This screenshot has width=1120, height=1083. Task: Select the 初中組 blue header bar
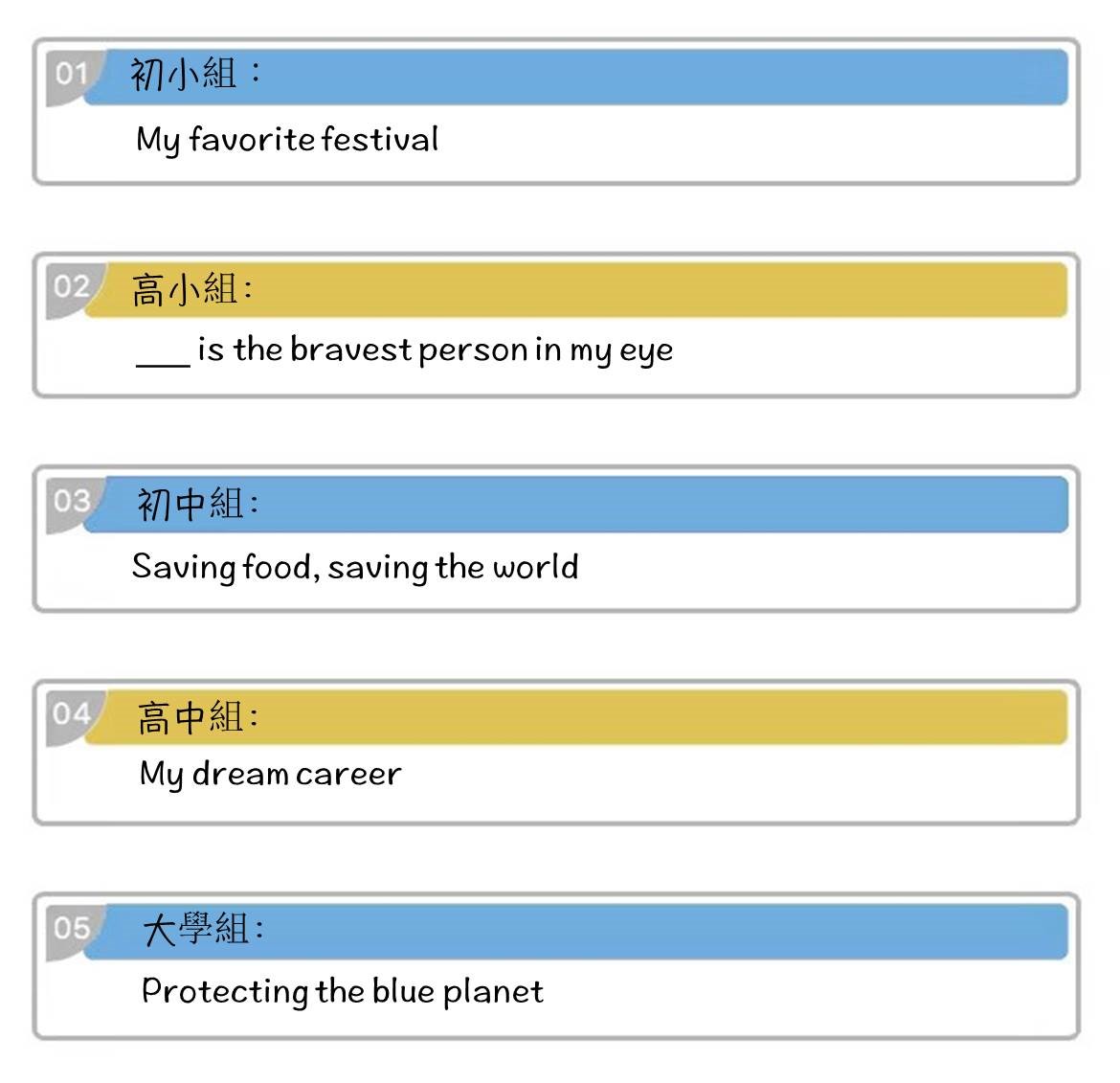coord(575,505)
